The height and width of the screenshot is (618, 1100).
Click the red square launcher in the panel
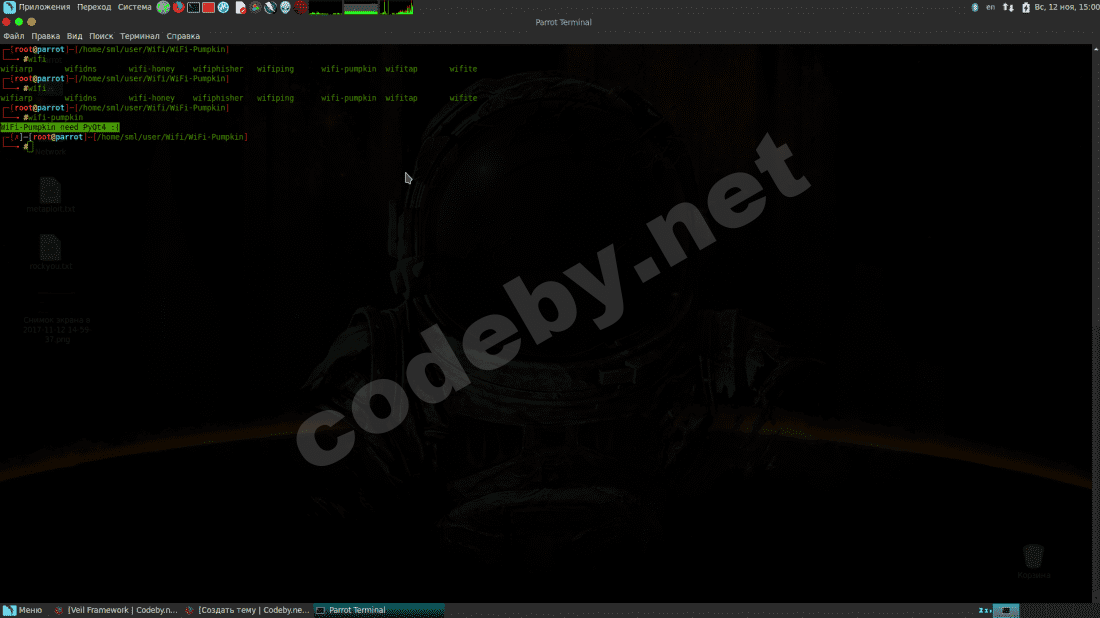pos(208,8)
